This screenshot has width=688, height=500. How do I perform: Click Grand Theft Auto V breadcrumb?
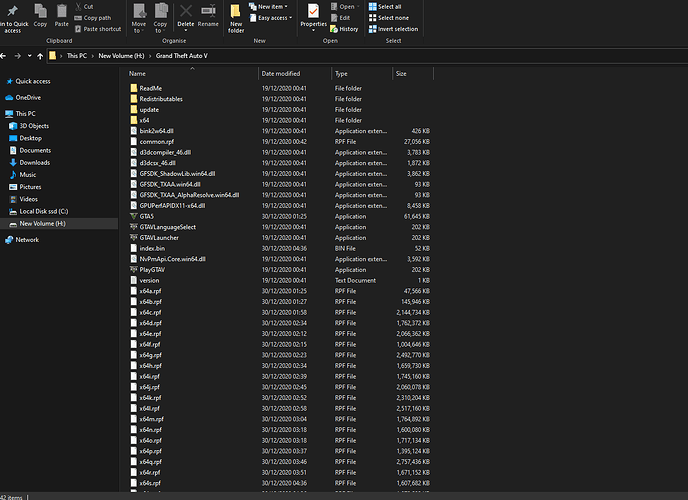182,56
